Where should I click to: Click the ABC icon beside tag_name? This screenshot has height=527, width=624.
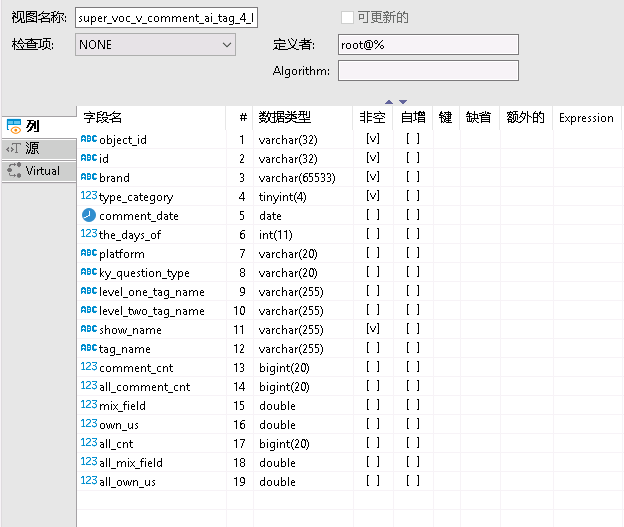tap(88, 348)
